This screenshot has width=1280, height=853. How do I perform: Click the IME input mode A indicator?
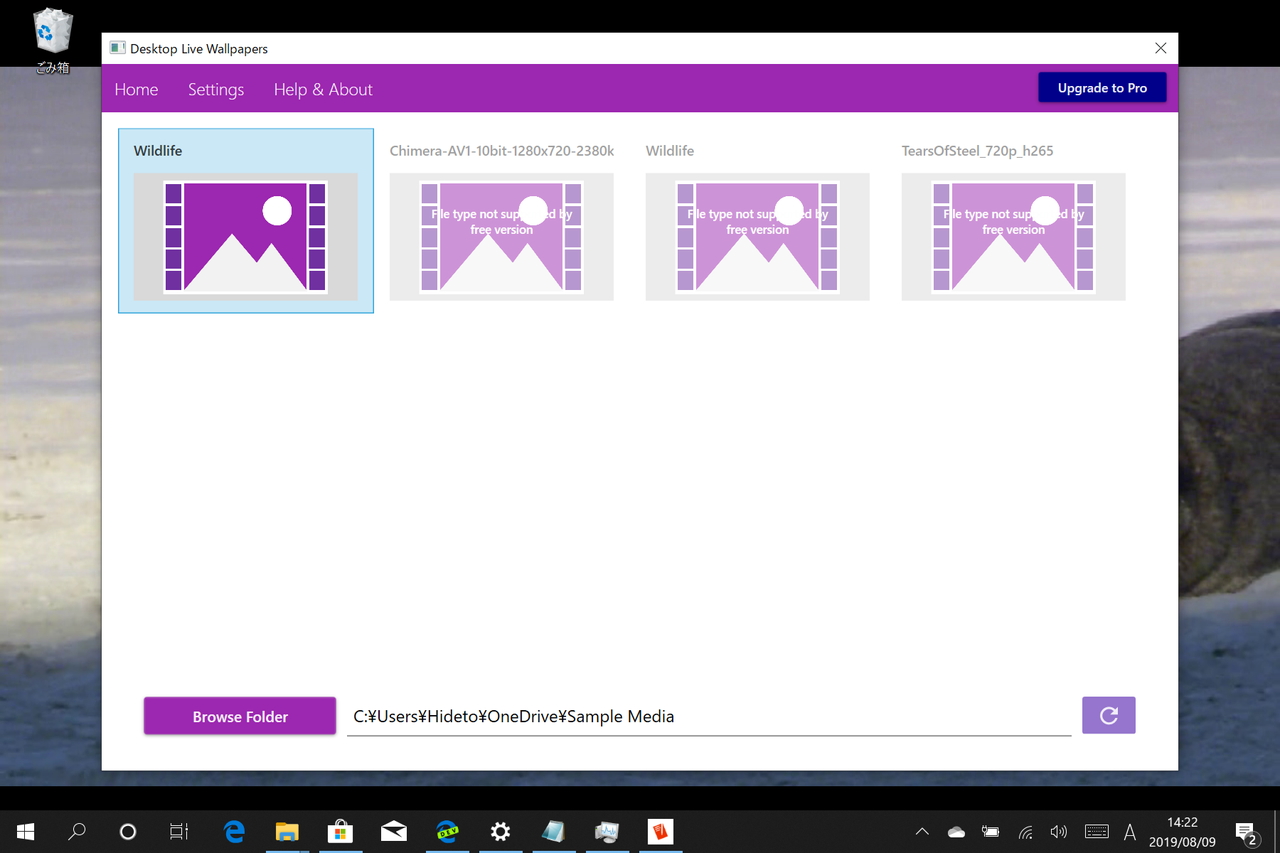[x=1130, y=832]
